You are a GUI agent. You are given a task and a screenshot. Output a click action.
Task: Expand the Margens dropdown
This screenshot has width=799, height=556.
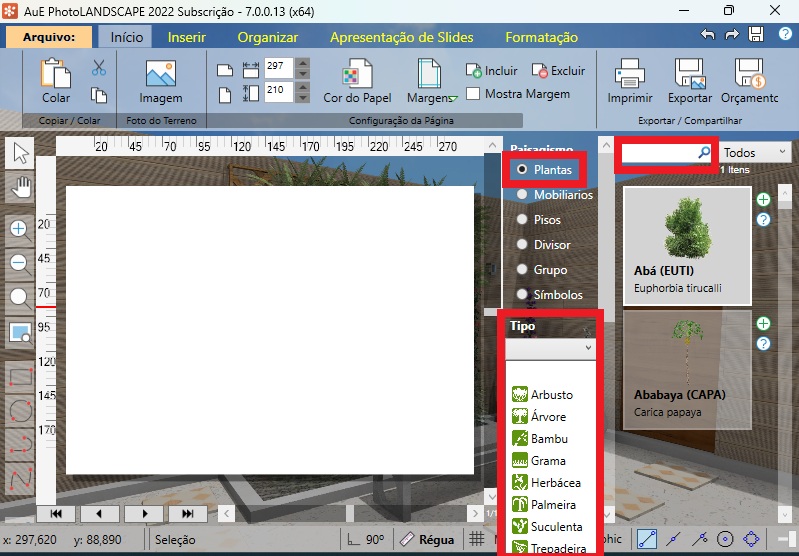[454, 98]
